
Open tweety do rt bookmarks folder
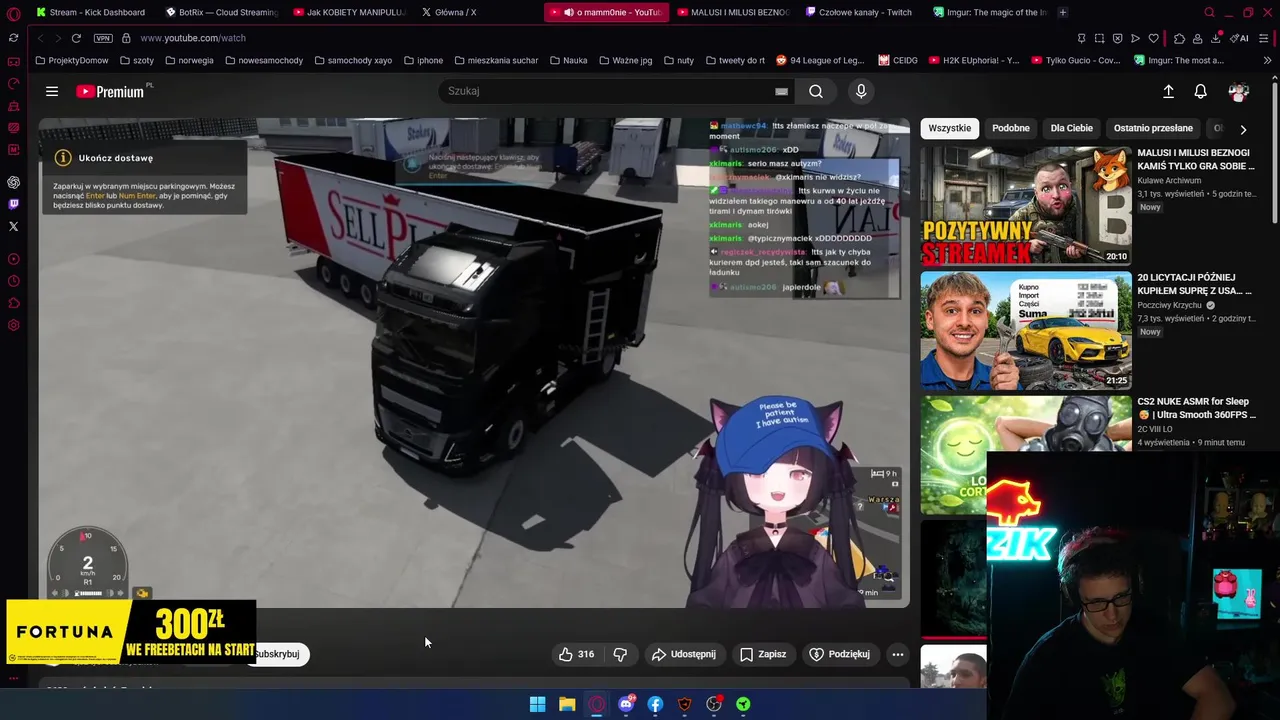(x=735, y=60)
